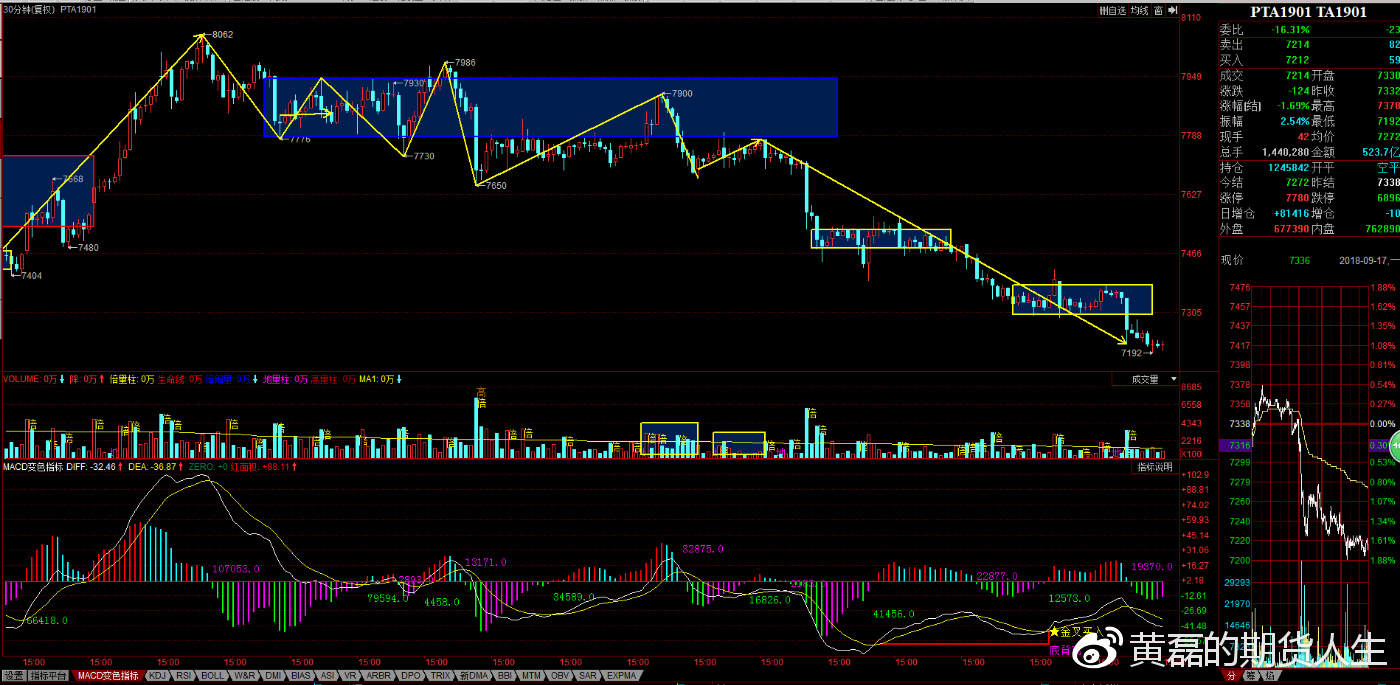This screenshot has height=685, width=1400.
Task: Select the BIAS indicator tab
Action: (x=301, y=677)
